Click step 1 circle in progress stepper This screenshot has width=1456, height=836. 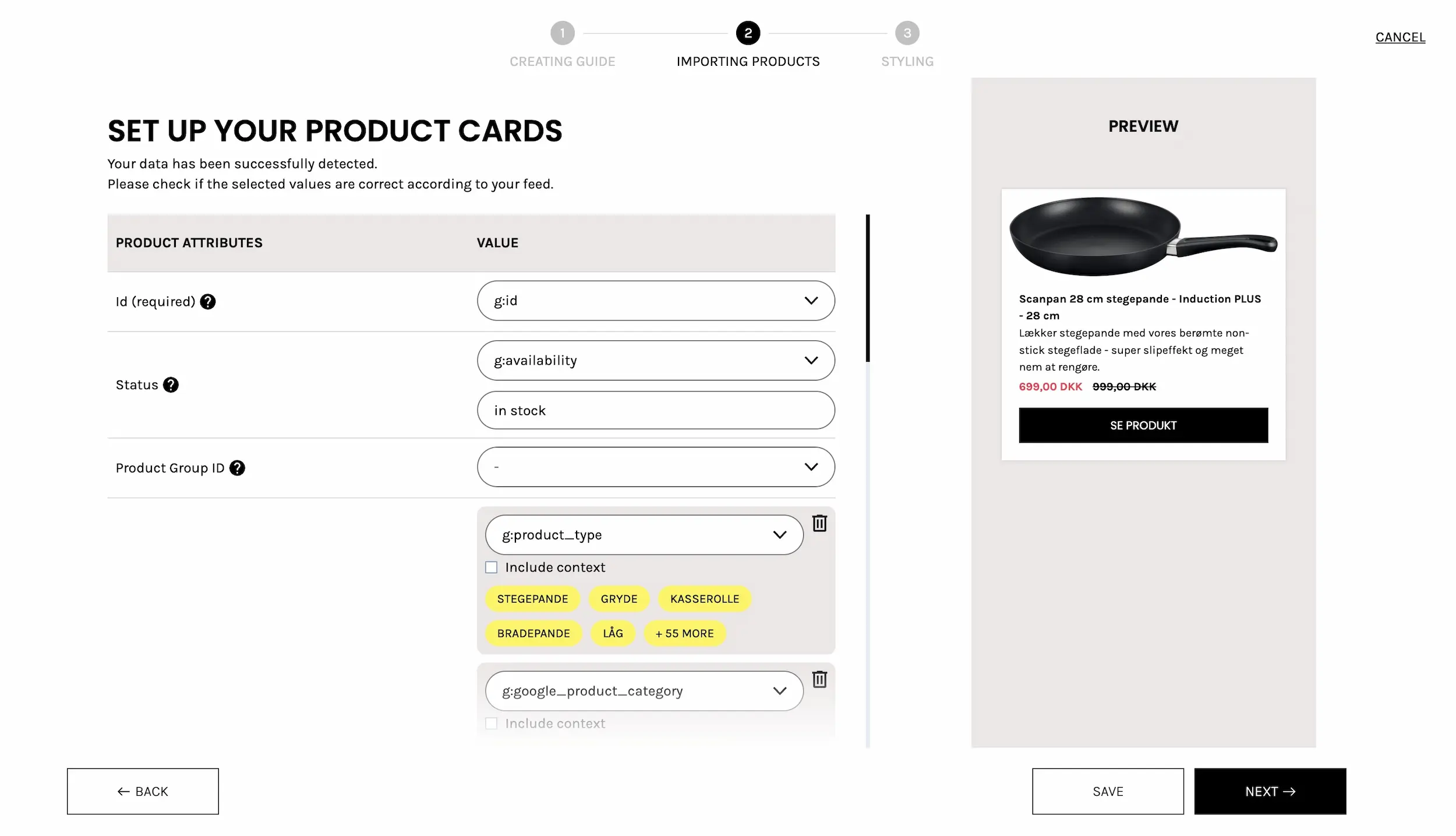tap(562, 33)
